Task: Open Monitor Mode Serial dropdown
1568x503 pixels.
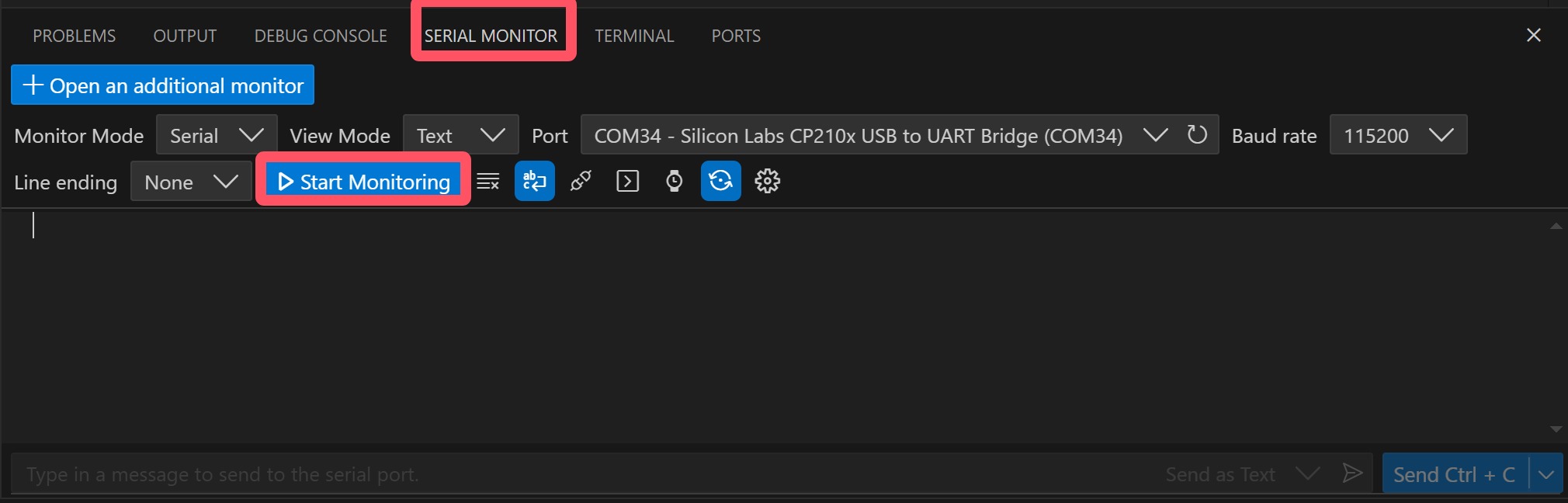Action: pos(217,135)
